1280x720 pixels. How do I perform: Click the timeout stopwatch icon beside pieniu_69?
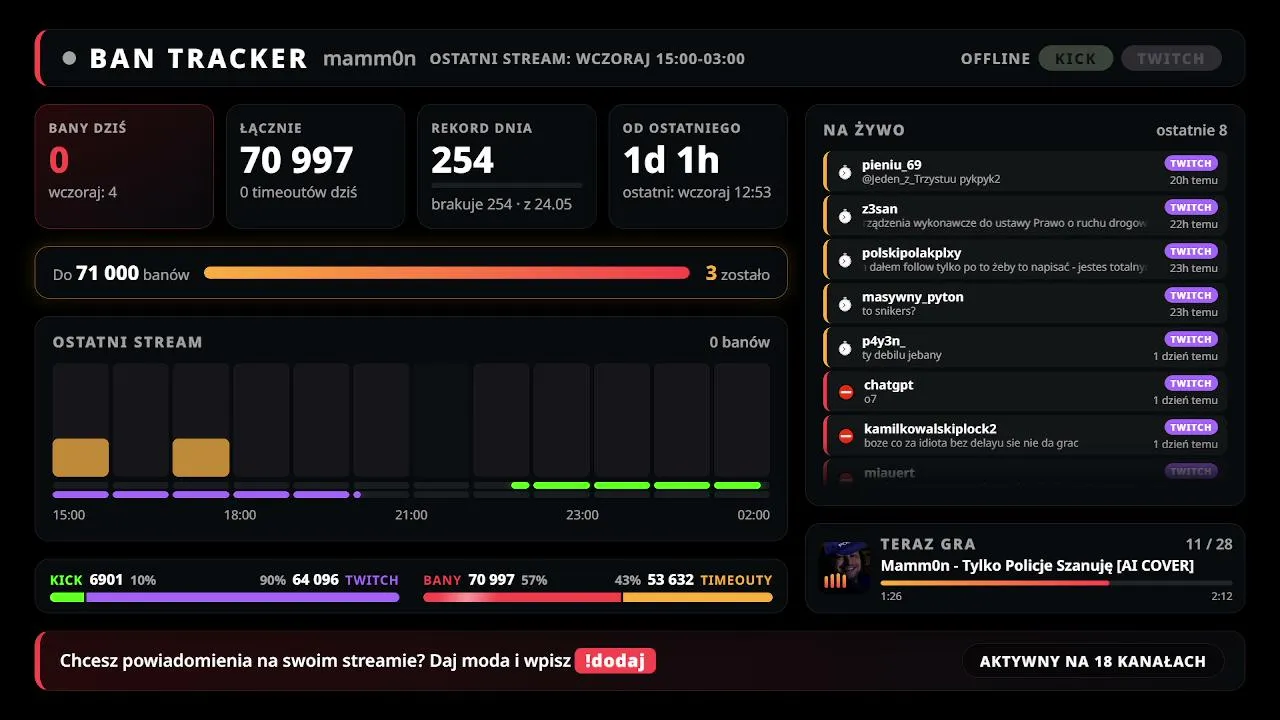[x=845, y=172]
